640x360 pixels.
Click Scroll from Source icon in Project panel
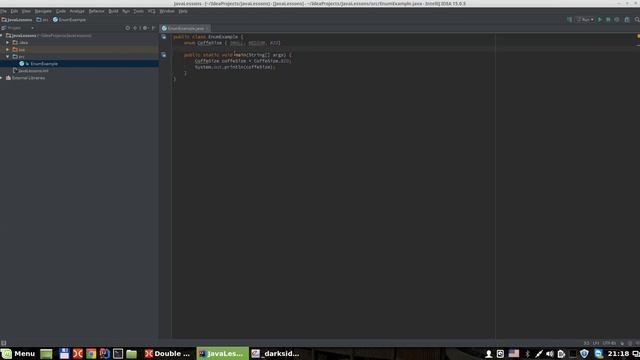128,28
